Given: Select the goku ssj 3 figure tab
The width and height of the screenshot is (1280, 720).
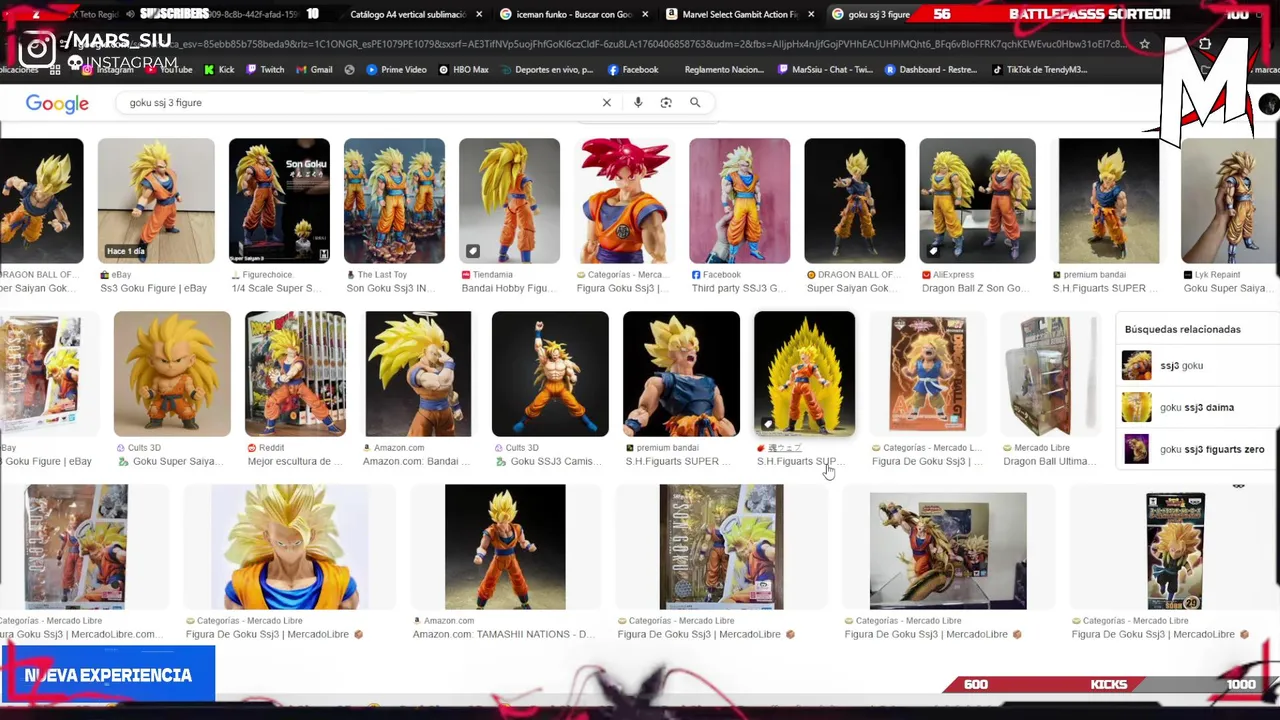Looking at the screenshot, I should [870, 14].
